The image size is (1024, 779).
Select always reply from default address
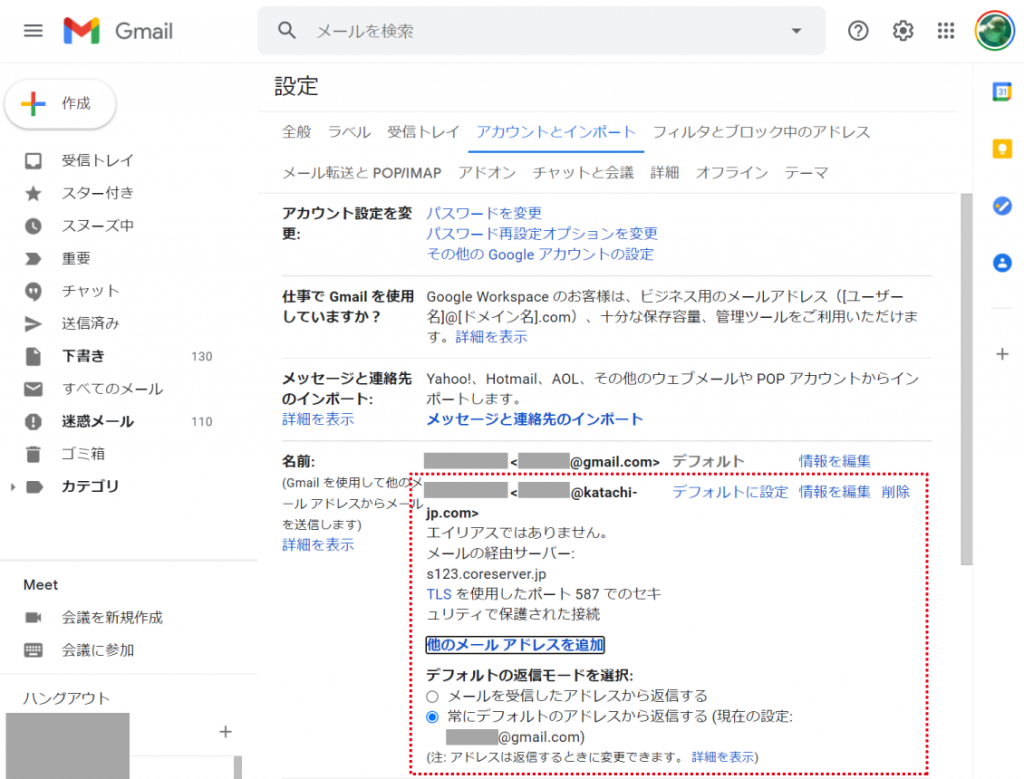tap(432, 716)
